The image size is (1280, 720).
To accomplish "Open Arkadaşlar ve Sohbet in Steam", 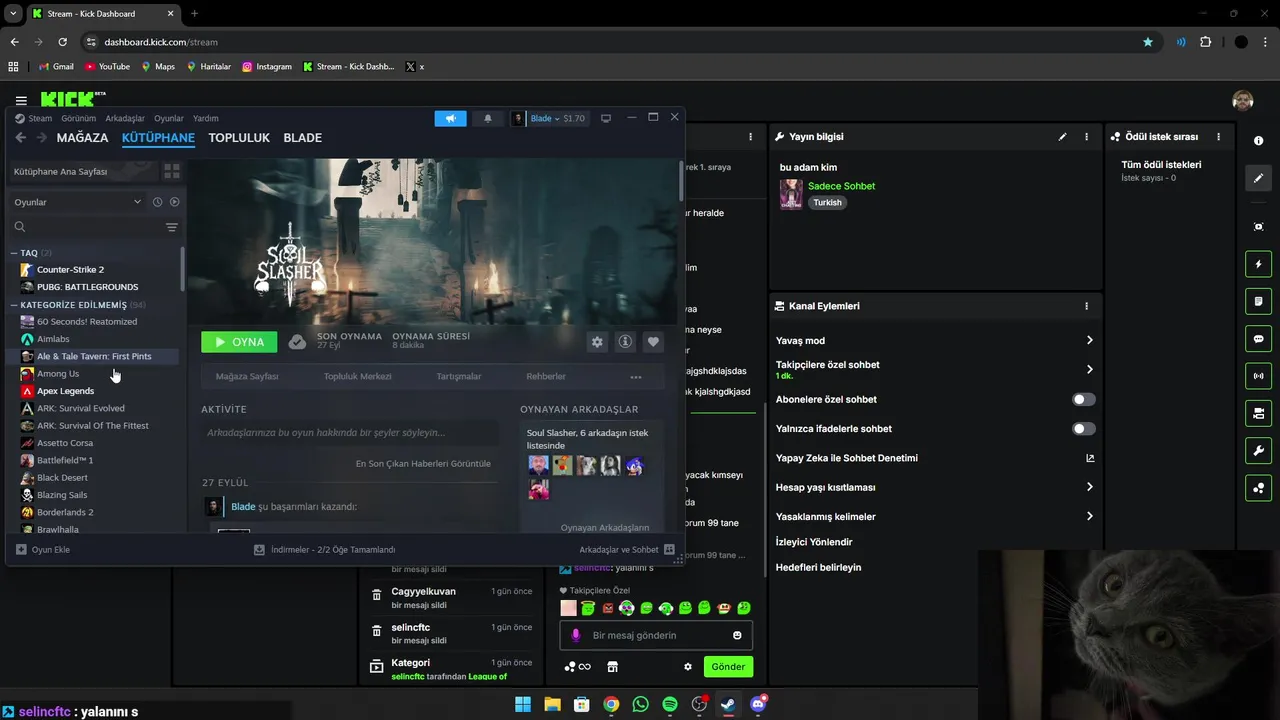I will [x=626, y=550].
